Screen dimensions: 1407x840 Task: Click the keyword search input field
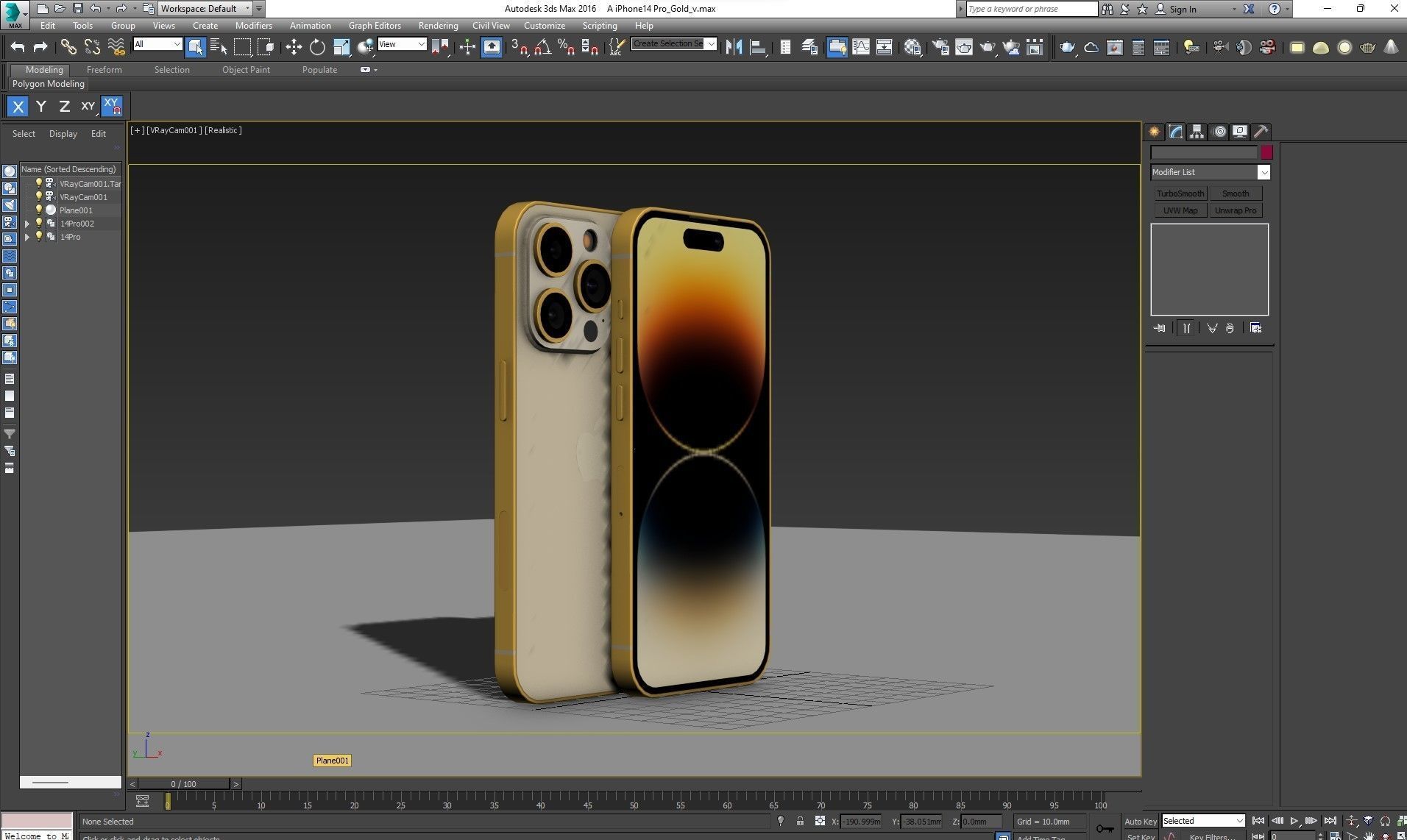click(x=1031, y=9)
